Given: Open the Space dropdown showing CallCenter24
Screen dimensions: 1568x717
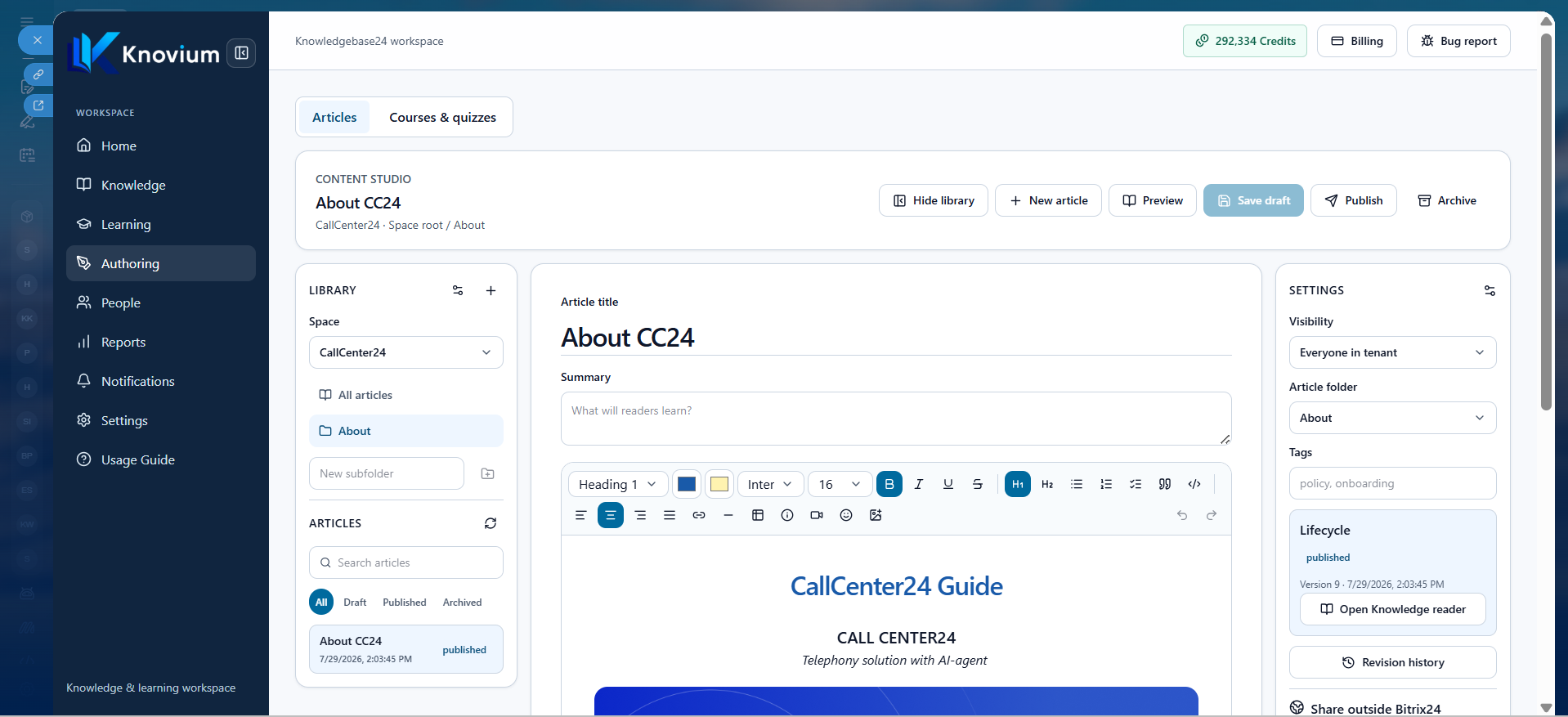Looking at the screenshot, I should pyautogui.click(x=406, y=352).
